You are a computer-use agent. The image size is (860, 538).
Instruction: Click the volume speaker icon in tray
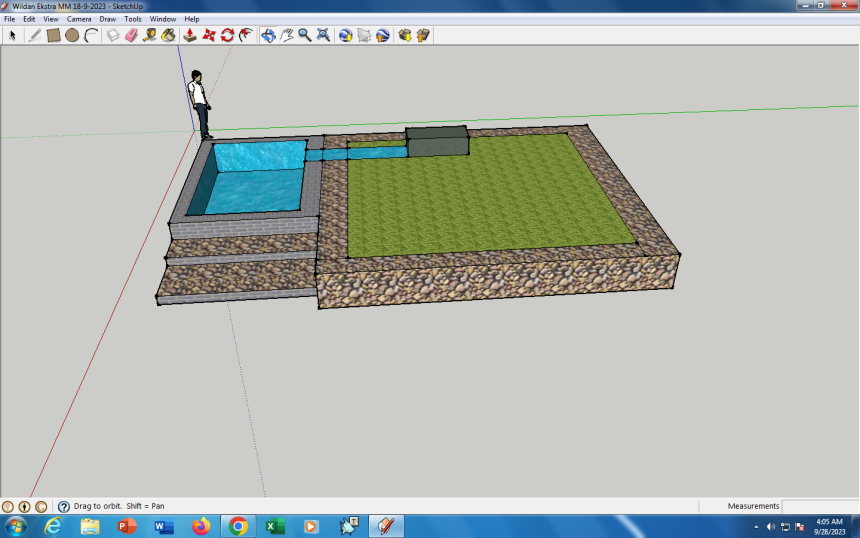(771, 526)
